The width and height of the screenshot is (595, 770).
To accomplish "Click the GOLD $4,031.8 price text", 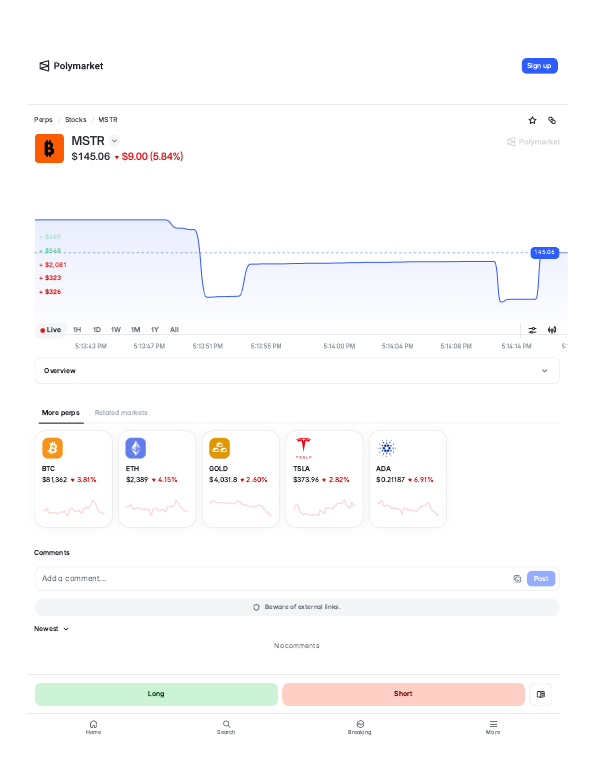I will tap(223, 480).
